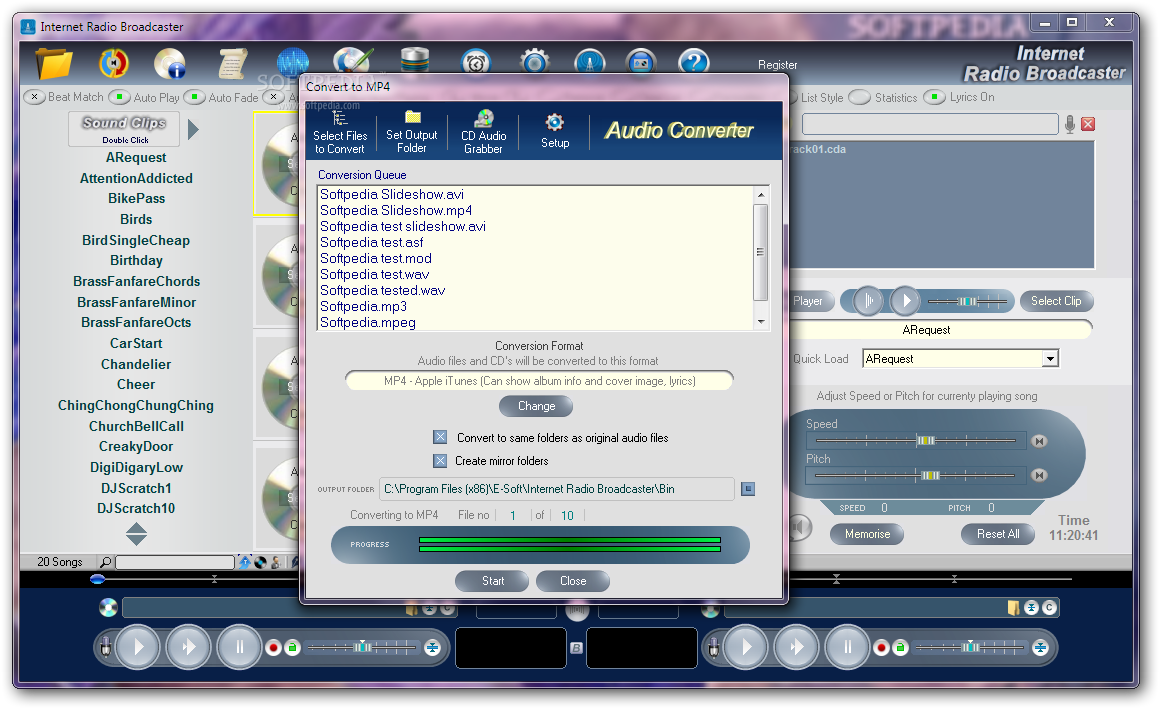Click the song search input field
Screen dimensions: 1160x709
(175, 562)
